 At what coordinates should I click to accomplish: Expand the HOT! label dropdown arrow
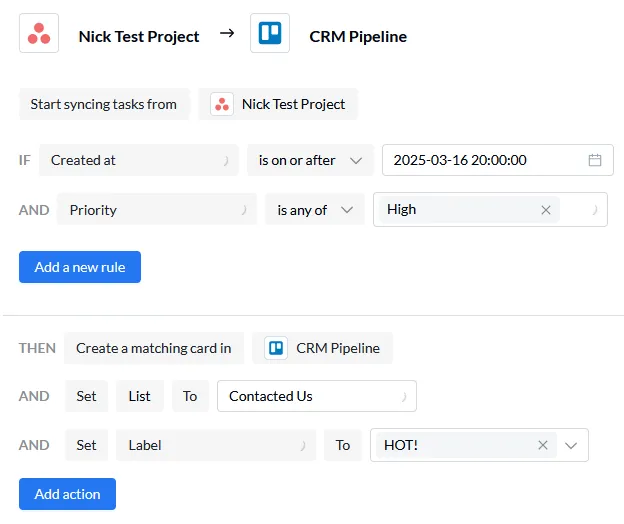[571, 445]
